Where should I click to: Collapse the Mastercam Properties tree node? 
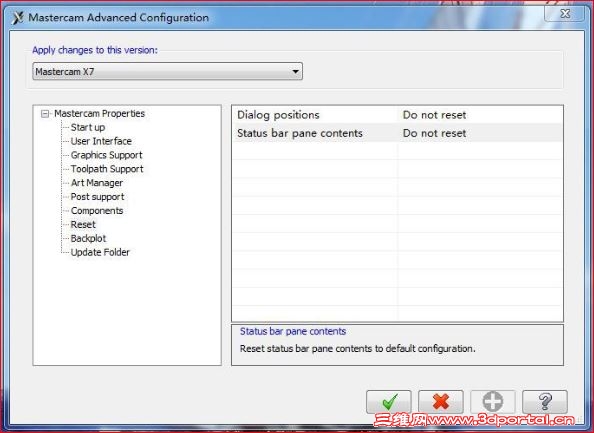45,114
